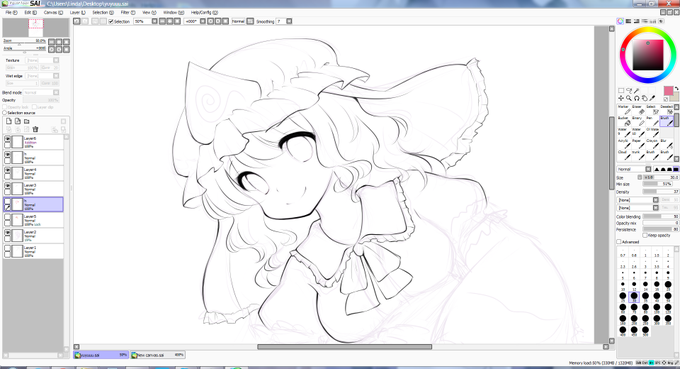Show the color wheel panel

coord(620,21)
